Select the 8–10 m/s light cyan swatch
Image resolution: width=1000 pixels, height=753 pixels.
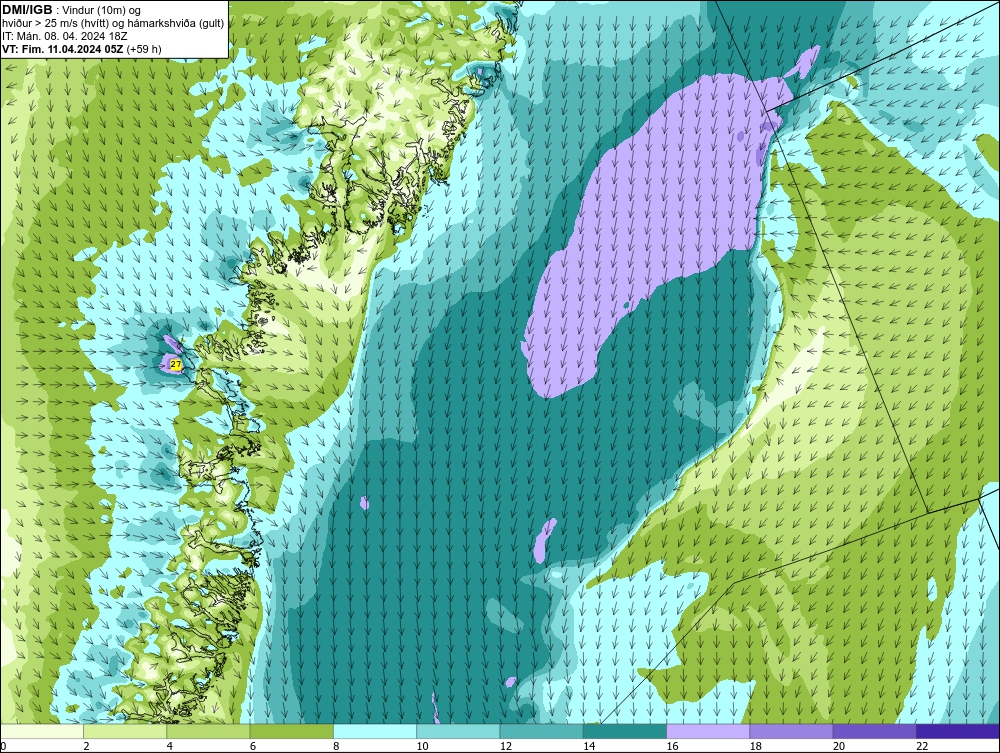click(x=375, y=731)
